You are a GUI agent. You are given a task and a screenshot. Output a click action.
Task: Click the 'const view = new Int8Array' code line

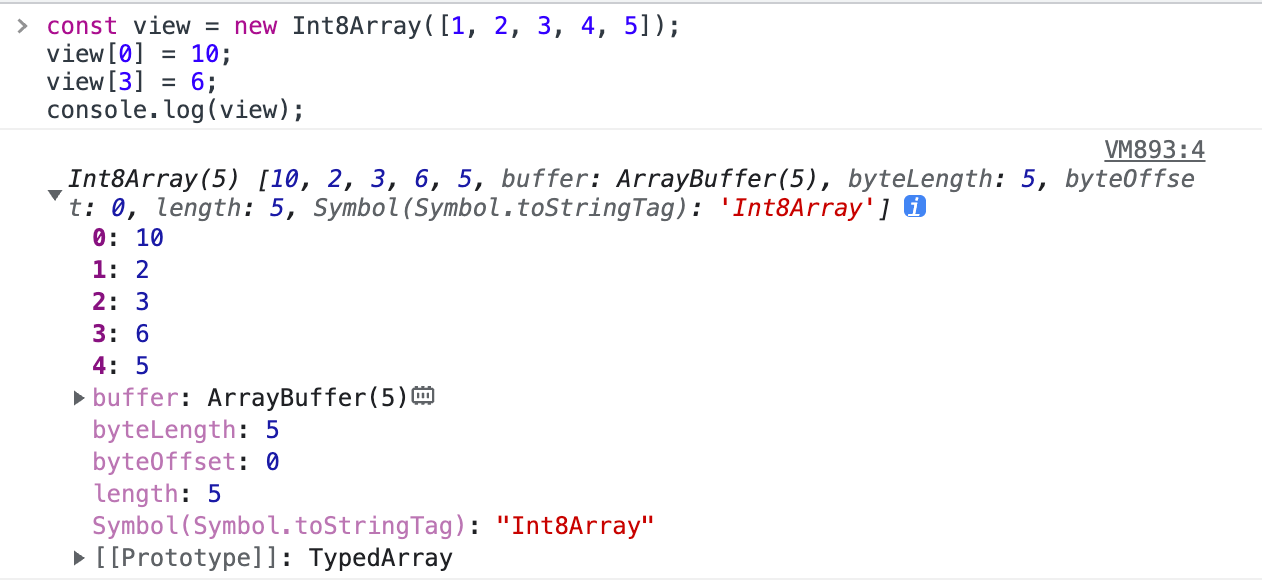363,26
